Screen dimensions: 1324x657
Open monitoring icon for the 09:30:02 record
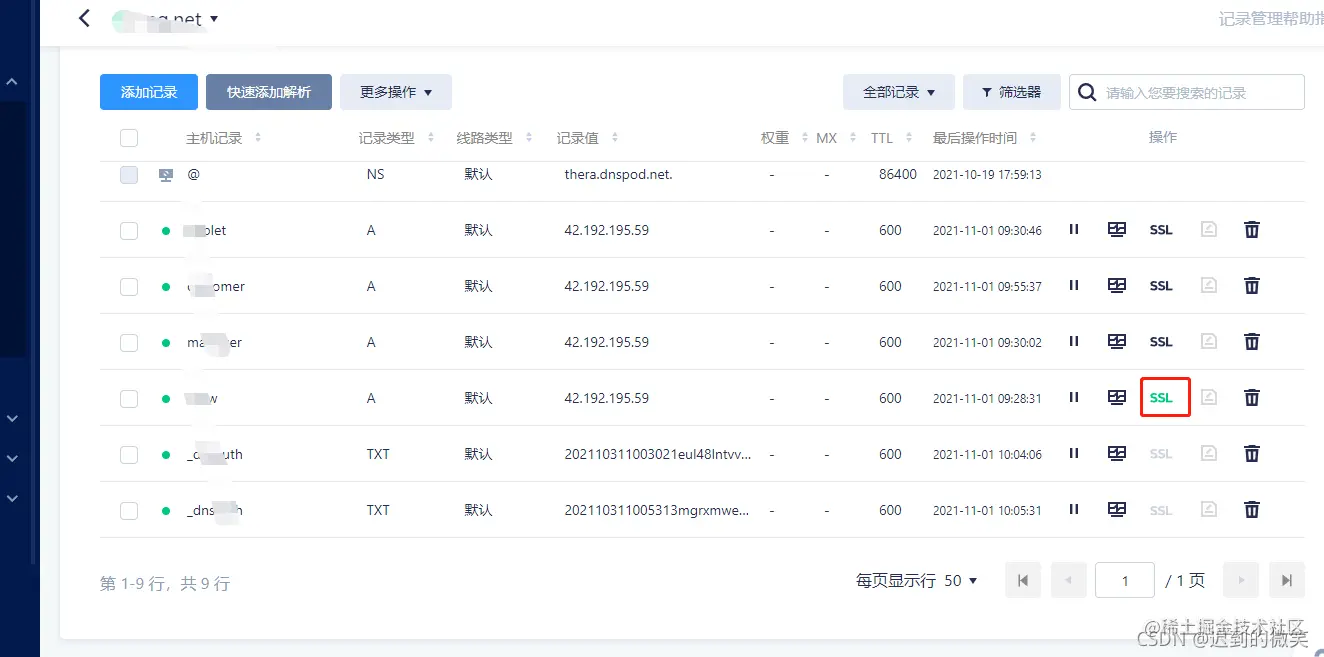1117,342
